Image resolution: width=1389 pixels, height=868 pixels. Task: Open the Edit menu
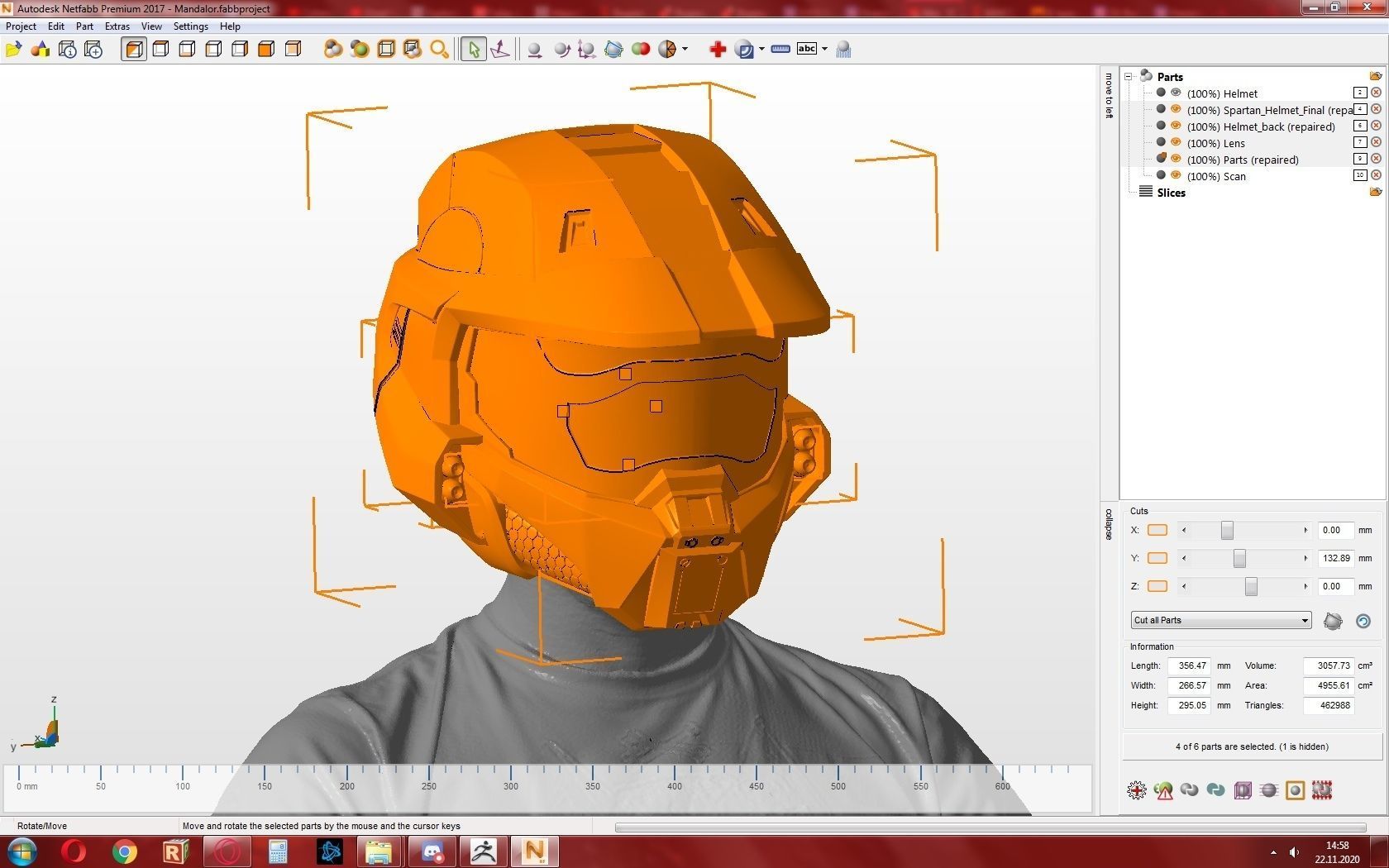tap(55, 26)
